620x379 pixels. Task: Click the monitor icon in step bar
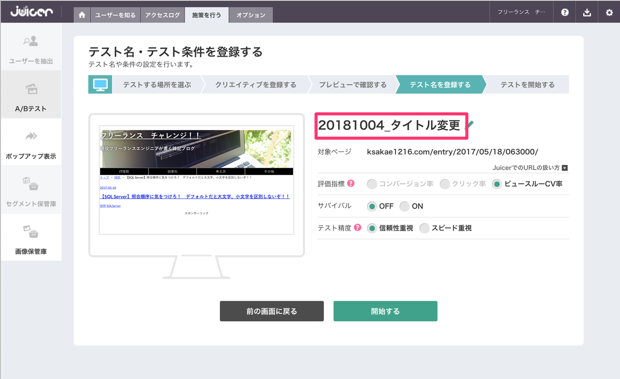tap(100, 84)
